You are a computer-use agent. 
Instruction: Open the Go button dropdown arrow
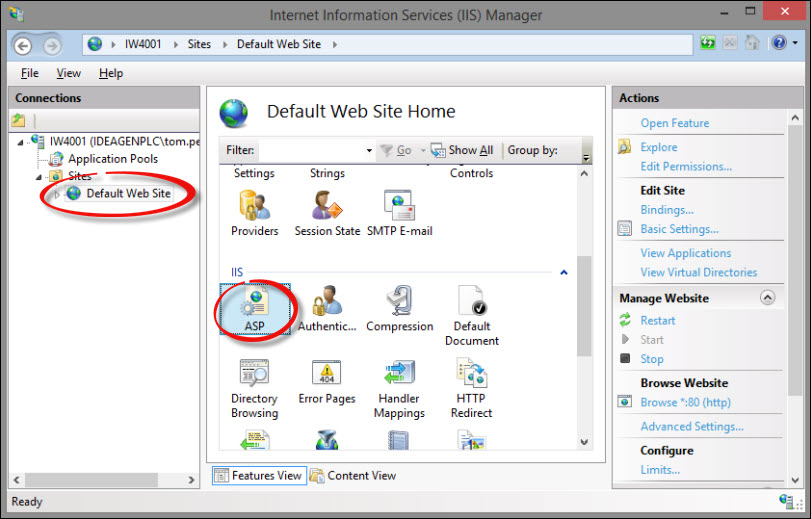coord(423,151)
